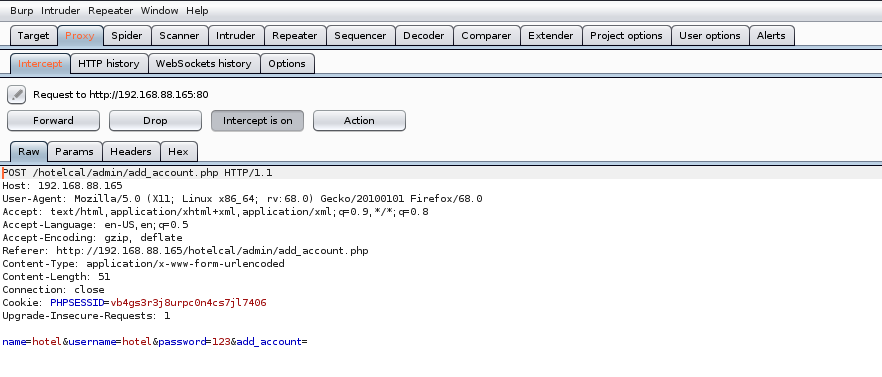Forward the intercepted request
The height and width of the screenshot is (377, 882).
(53, 120)
